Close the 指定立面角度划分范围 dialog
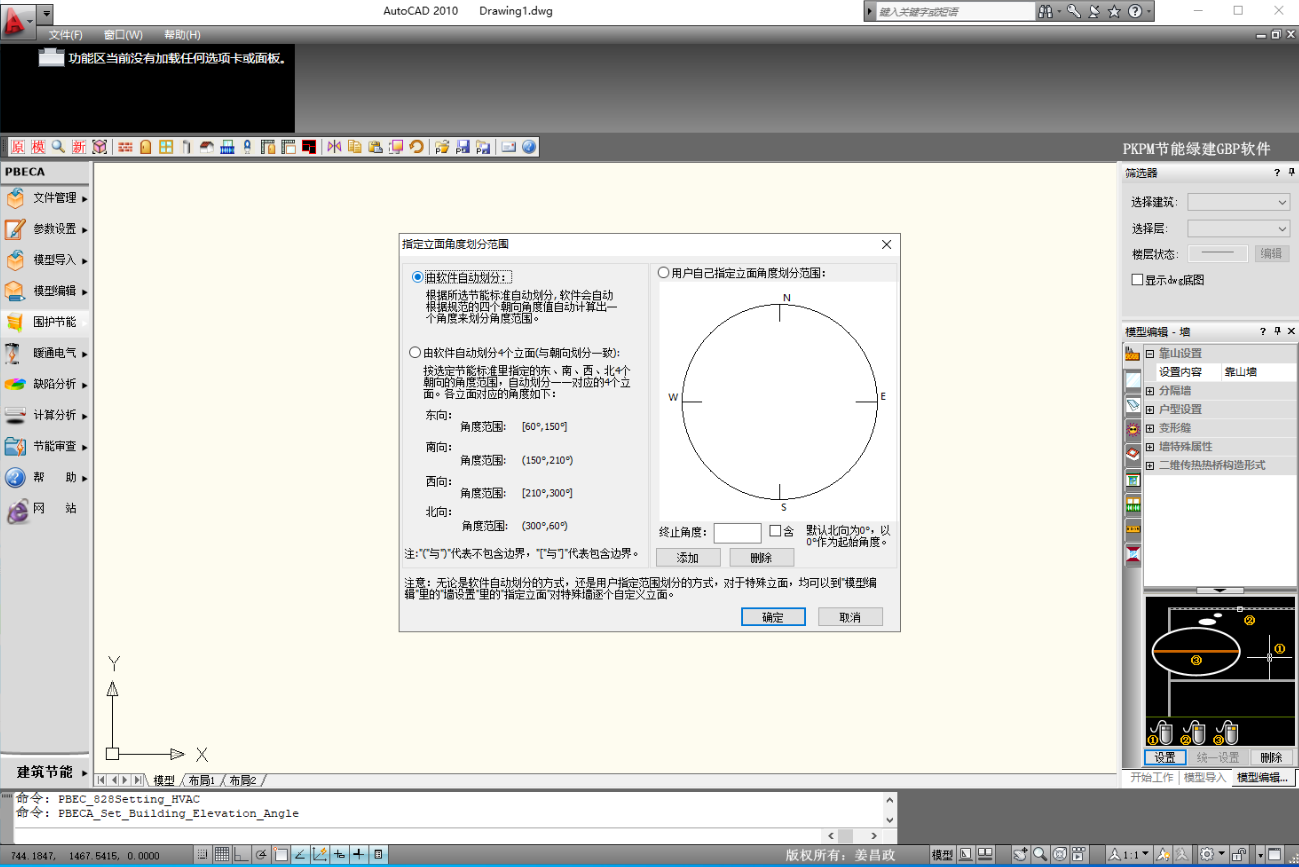Image resolution: width=1299 pixels, height=867 pixels. coord(886,244)
